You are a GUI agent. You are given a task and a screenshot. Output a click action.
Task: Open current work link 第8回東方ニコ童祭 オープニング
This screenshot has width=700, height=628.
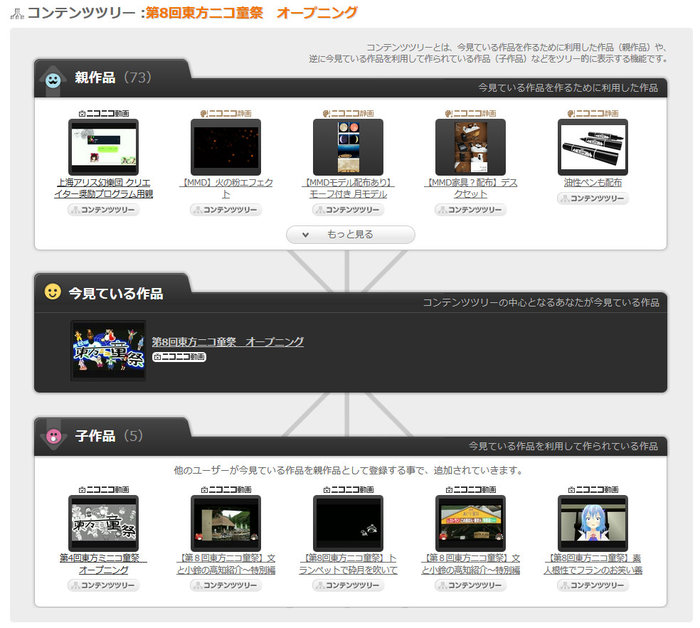(228, 342)
